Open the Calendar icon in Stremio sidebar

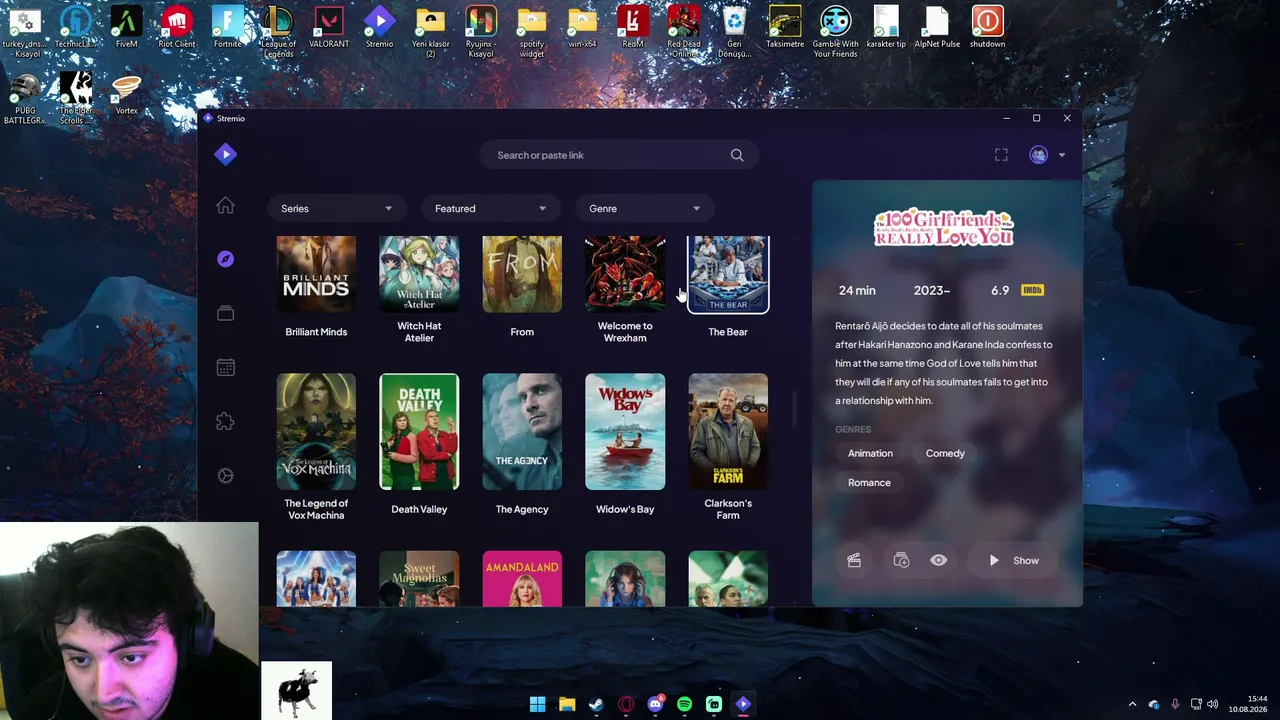pyautogui.click(x=225, y=368)
